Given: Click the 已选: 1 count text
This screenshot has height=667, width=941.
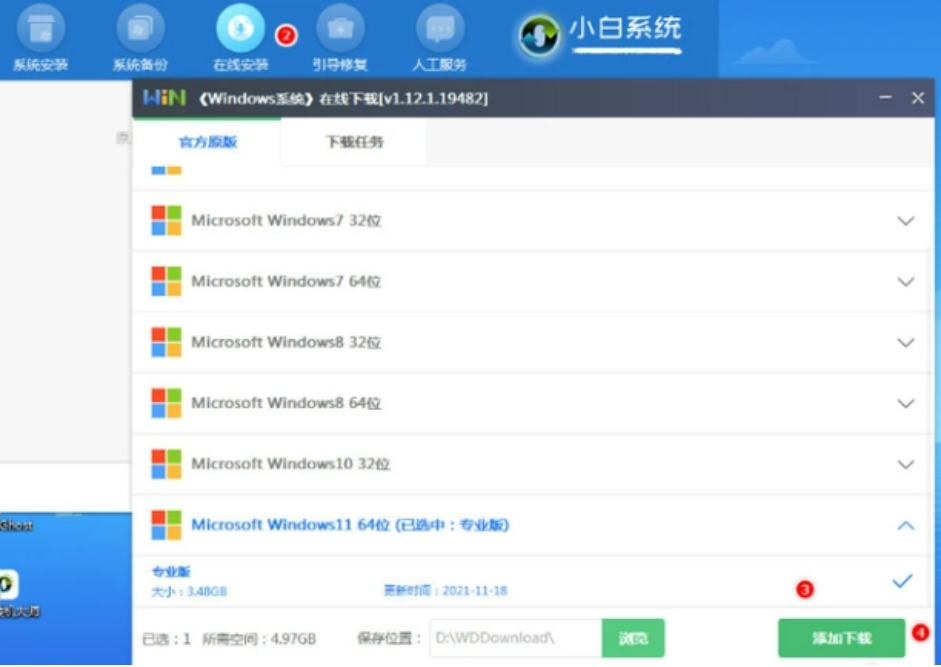Looking at the screenshot, I should pos(166,639).
